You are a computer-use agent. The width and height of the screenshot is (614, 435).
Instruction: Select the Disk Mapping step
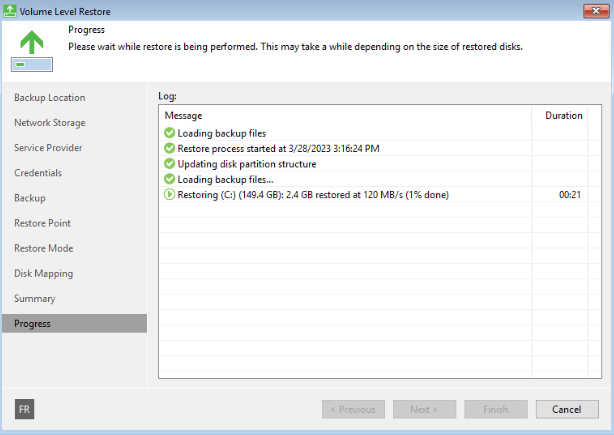click(x=43, y=273)
